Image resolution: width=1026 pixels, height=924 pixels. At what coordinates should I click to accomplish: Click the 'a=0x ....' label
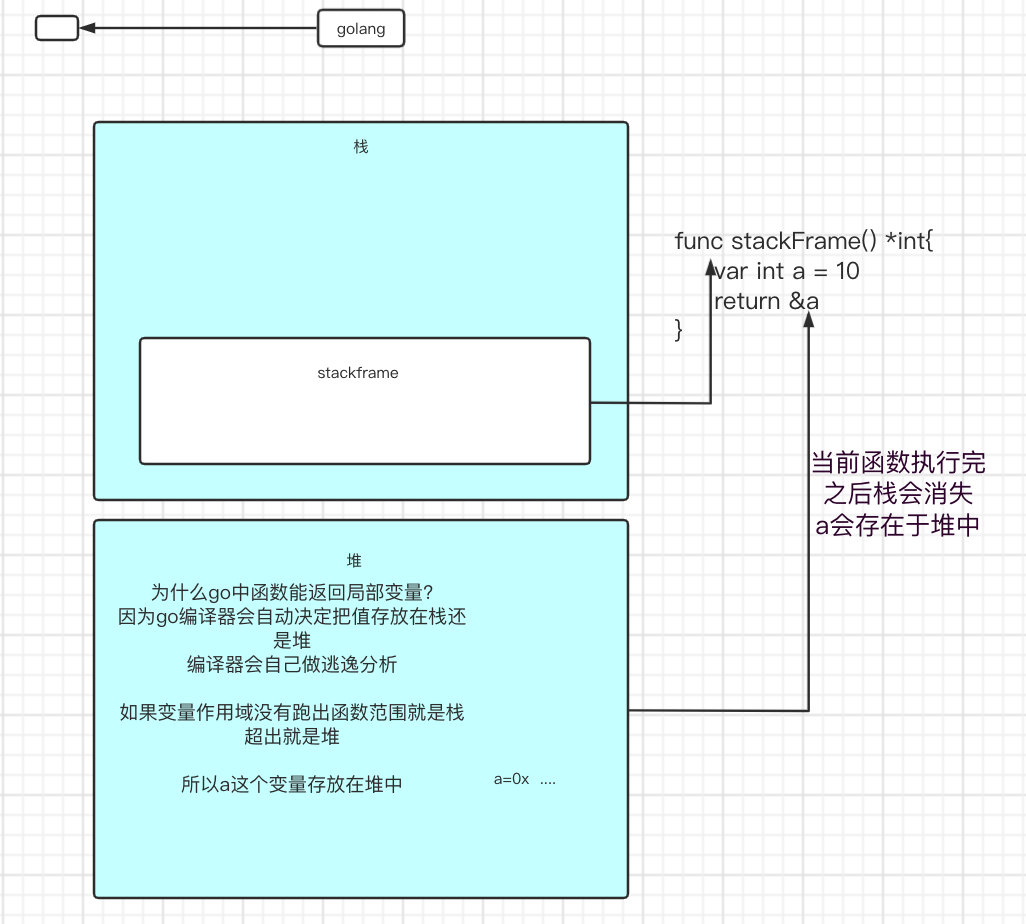point(525,779)
